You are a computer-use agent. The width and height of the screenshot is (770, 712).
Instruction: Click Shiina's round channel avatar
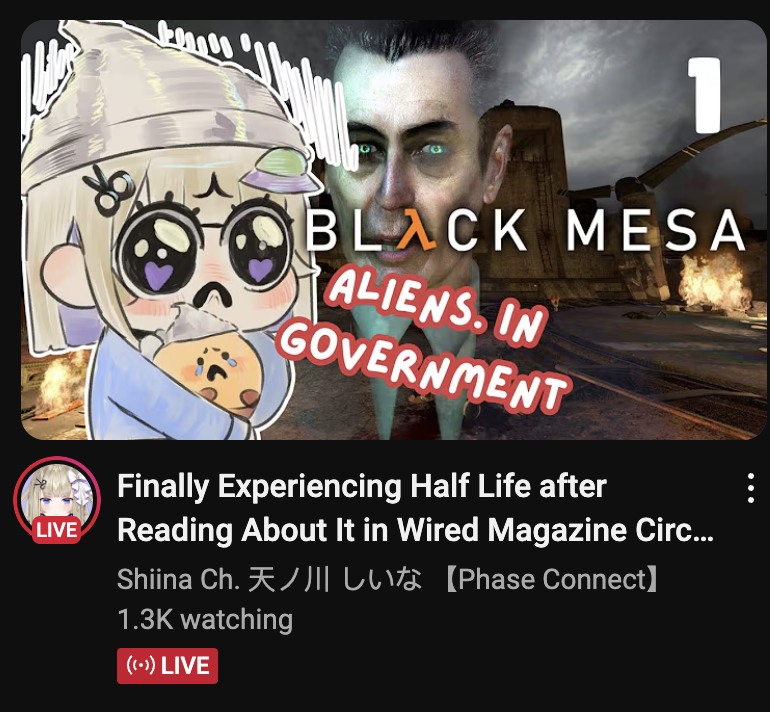pyautogui.click(x=57, y=500)
